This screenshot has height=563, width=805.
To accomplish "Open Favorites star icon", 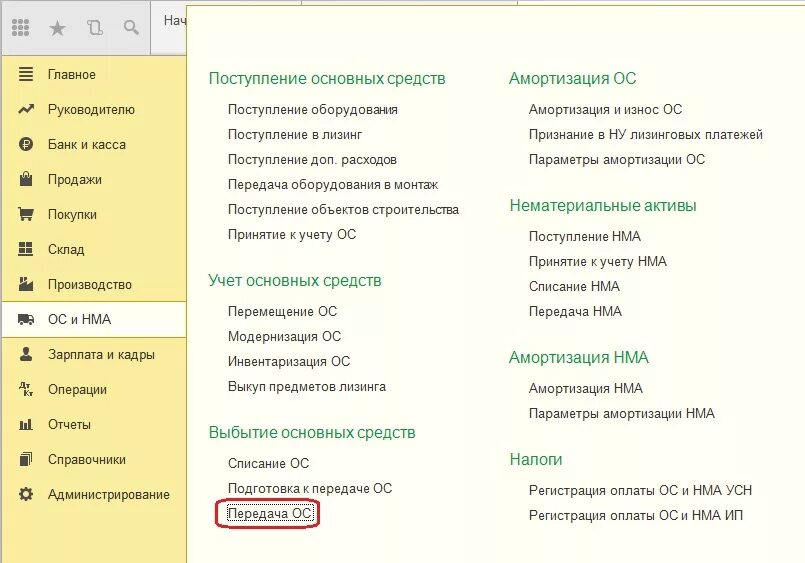I will pyautogui.click(x=57, y=28).
